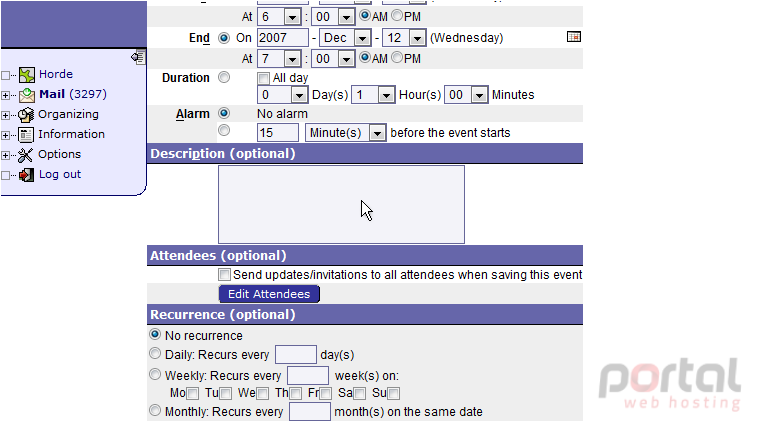Click the monthly recur every months field
Screen dimensions: 776x422
(310, 412)
